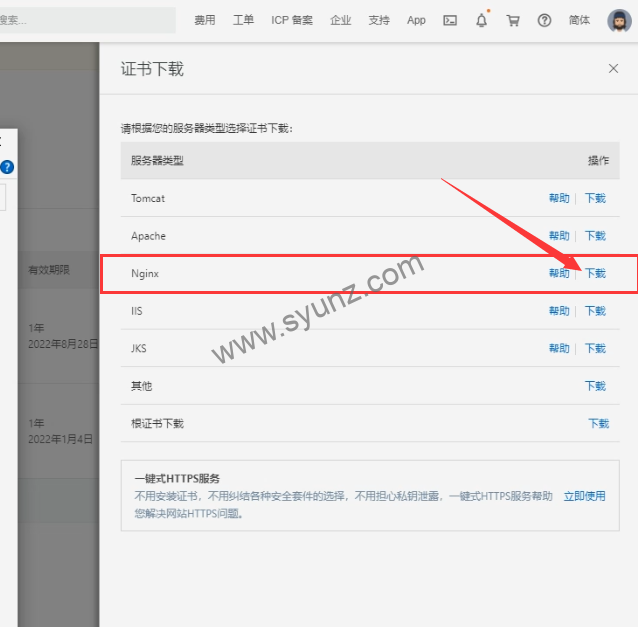Download the JKS certificate

[595, 348]
